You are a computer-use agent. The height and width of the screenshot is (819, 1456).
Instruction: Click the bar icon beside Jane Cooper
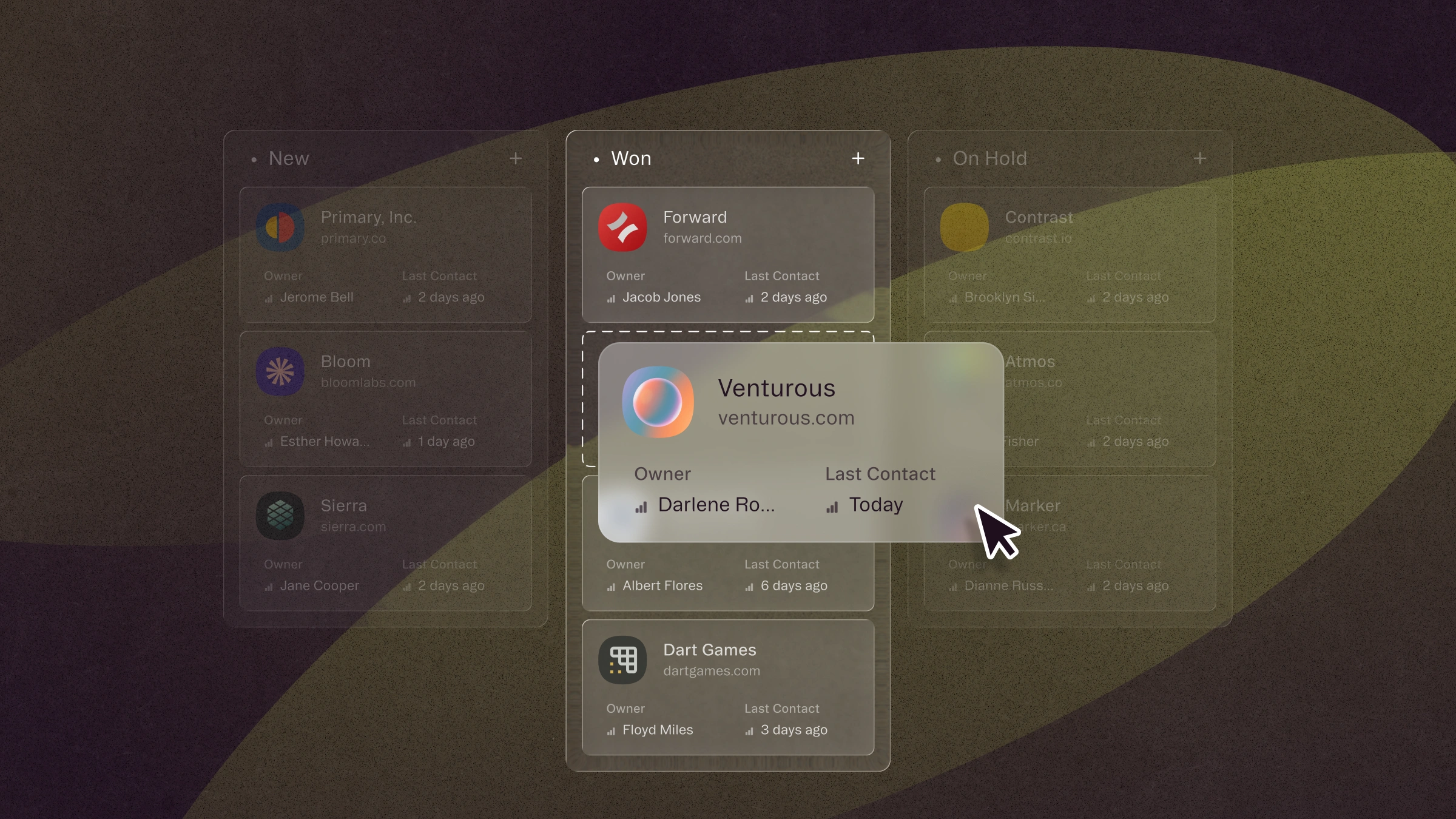pos(269,587)
